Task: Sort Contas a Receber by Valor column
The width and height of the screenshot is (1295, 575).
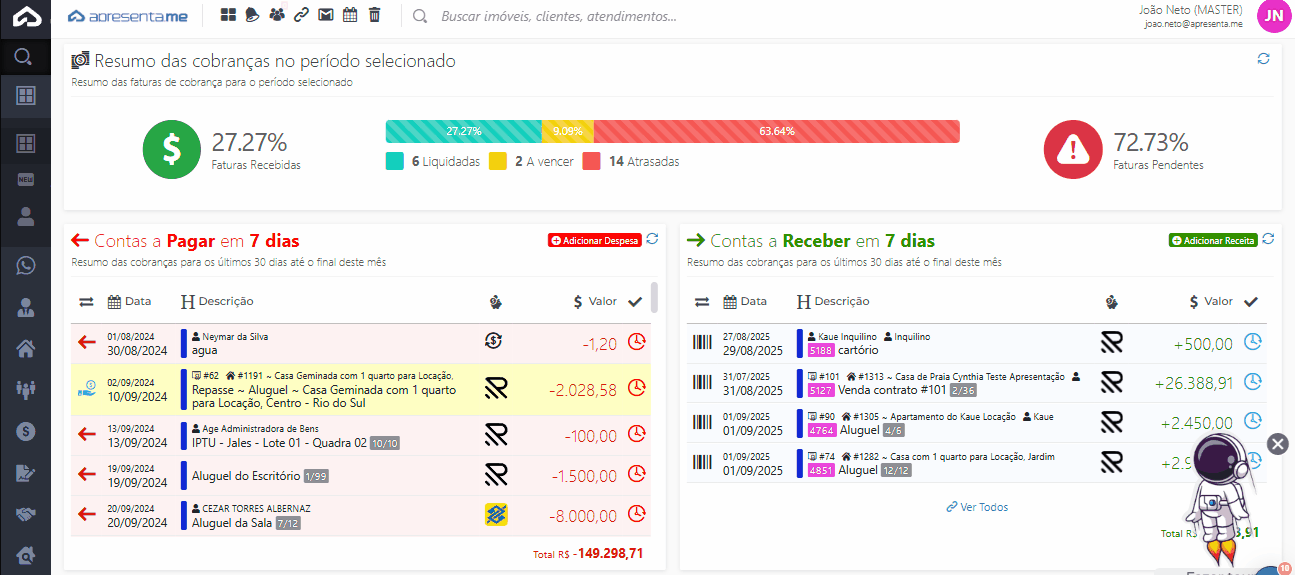Action: [1210, 301]
